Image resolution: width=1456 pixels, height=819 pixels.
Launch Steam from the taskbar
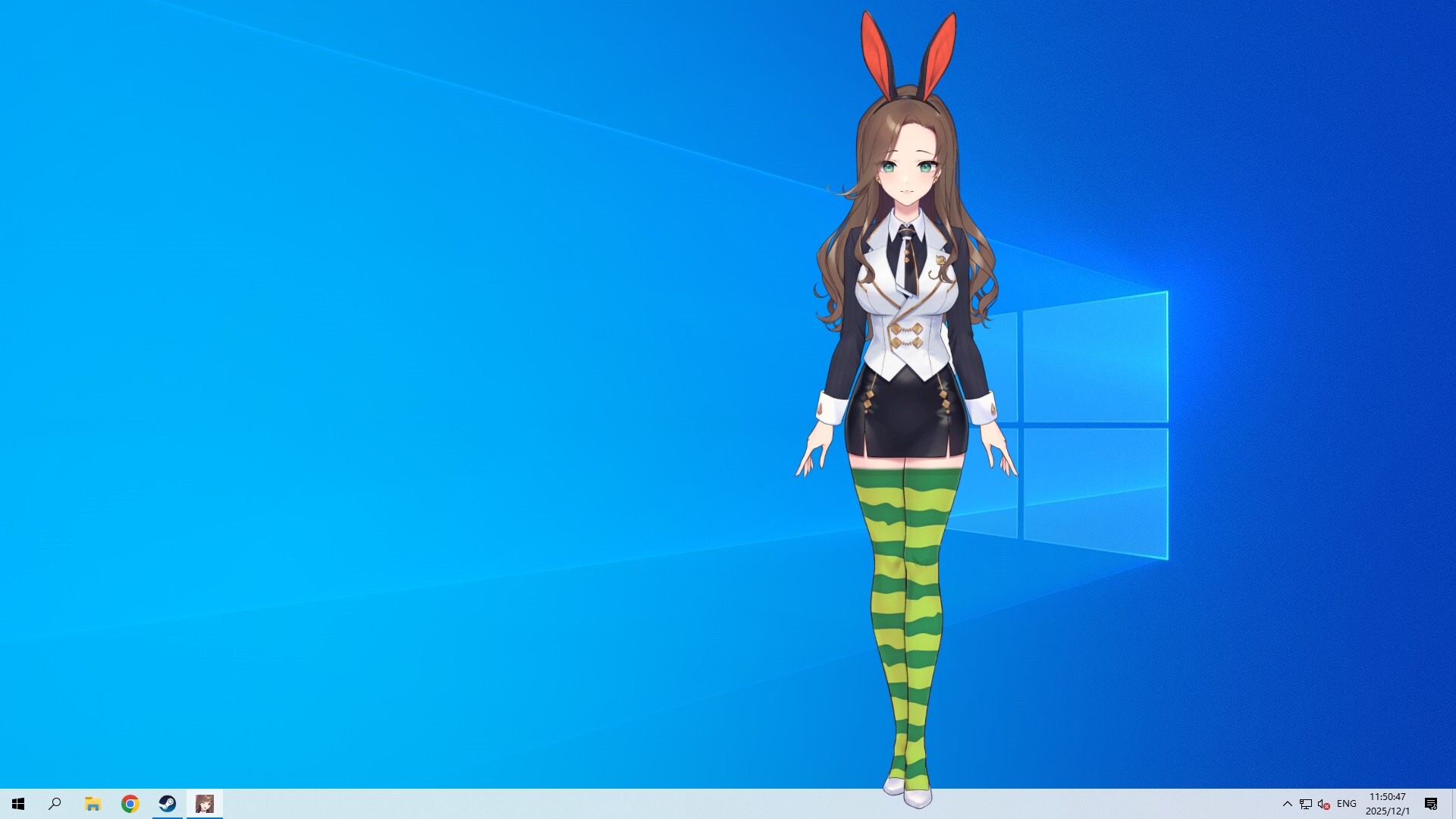[x=168, y=803]
